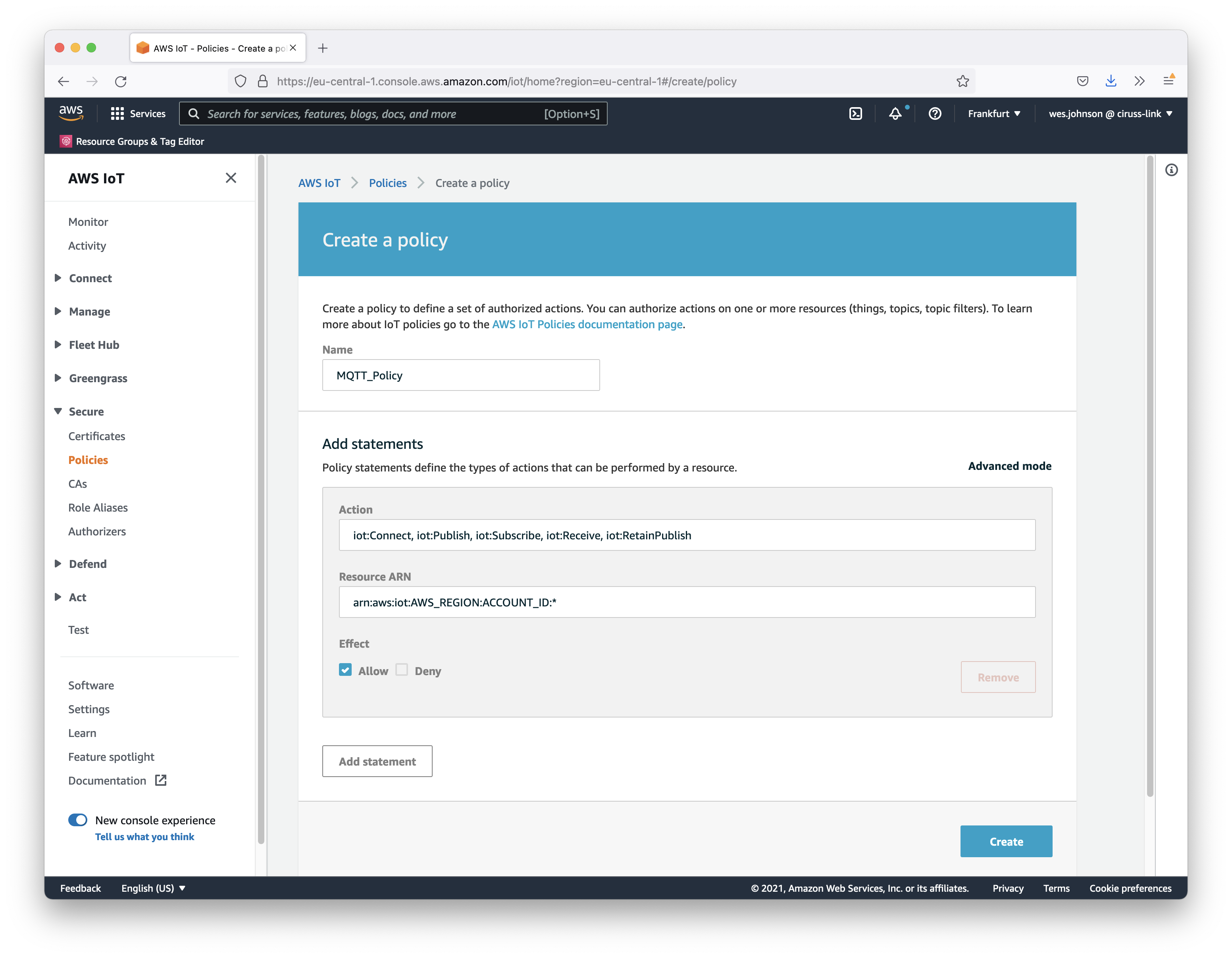Check the Deny effect checkbox
Viewport: 1232px width, 958px height.
[x=402, y=670]
